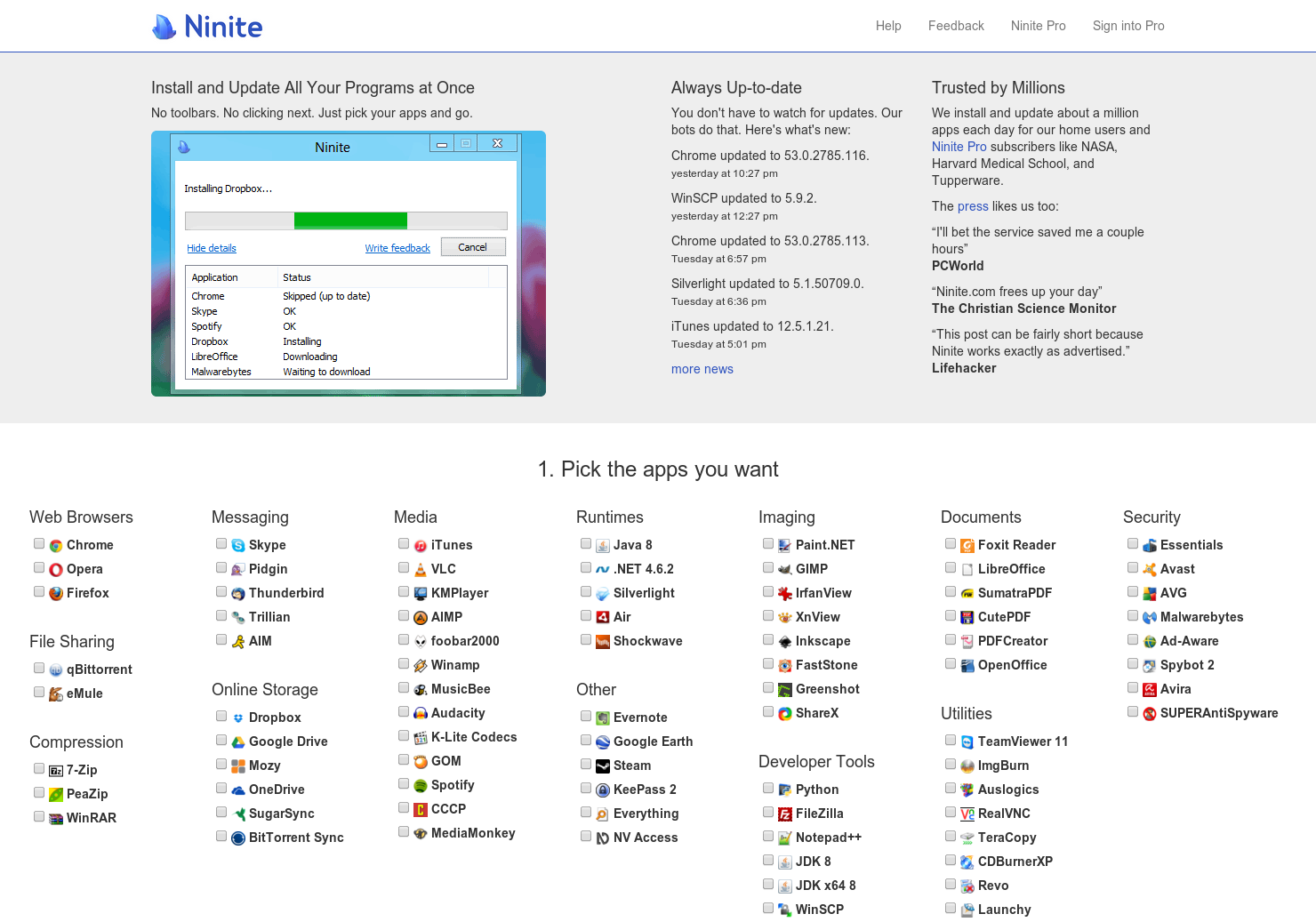Check the Chrome checkbox
Screen dimensions: 1316x922
coord(39,543)
